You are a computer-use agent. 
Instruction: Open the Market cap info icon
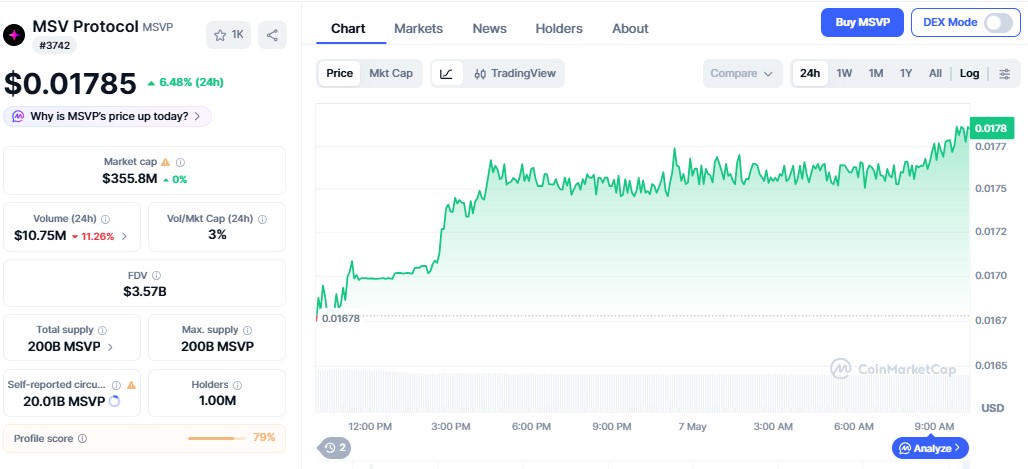(x=180, y=161)
